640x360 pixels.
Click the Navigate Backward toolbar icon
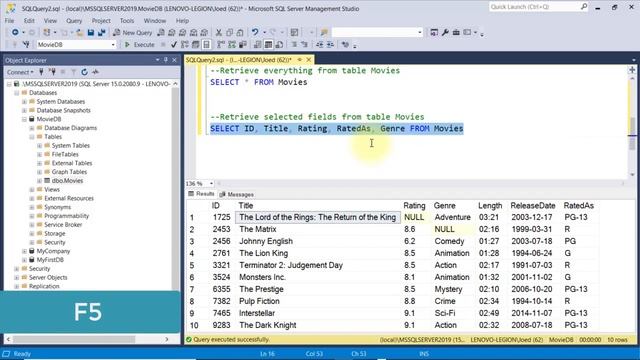(15, 32)
